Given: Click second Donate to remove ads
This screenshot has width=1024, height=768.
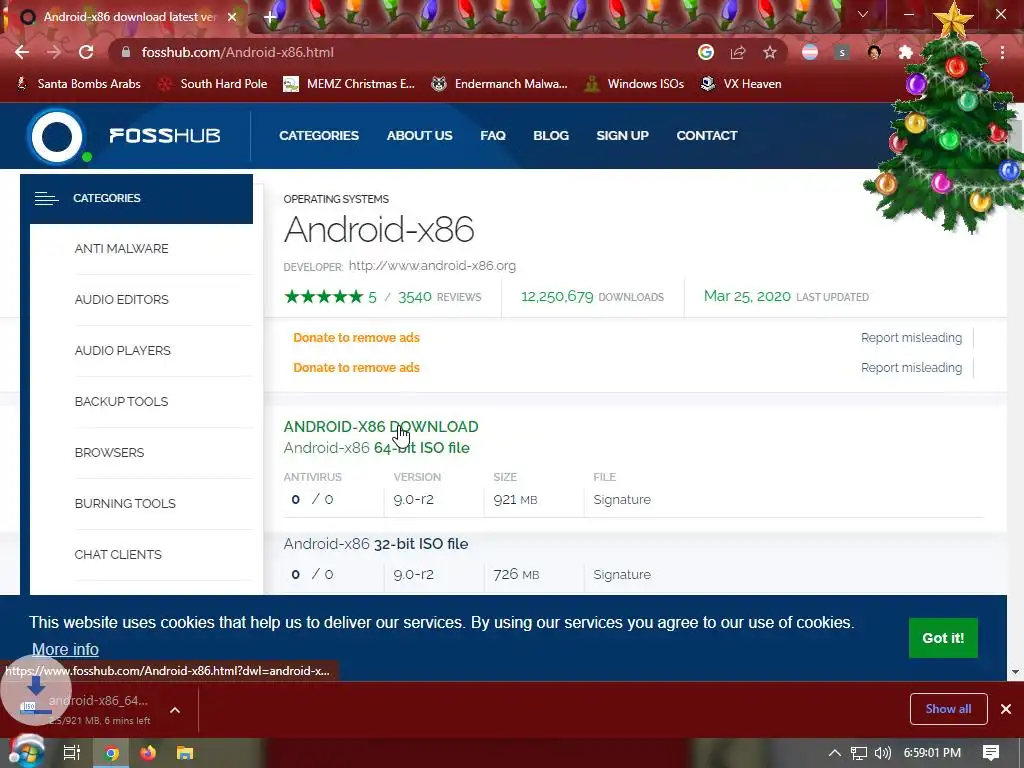Looking at the screenshot, I should pyautogui.click(x=357, y=368).
